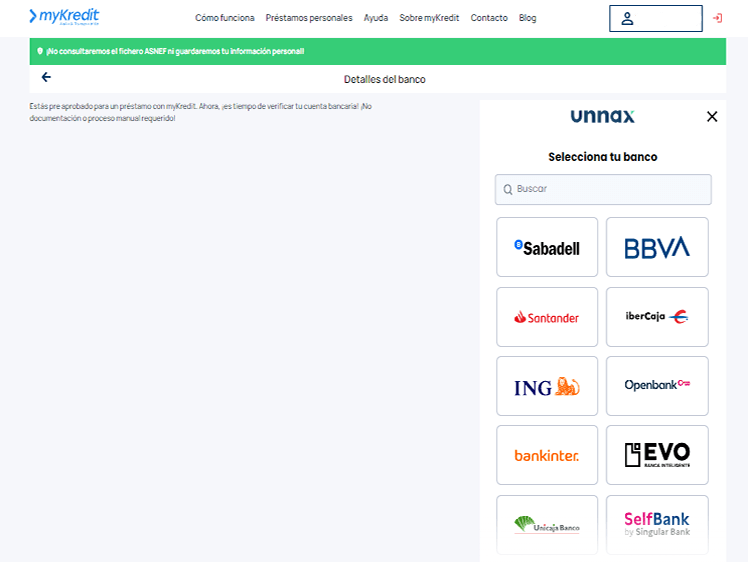Choose Santander bank

tap(547, 317)
